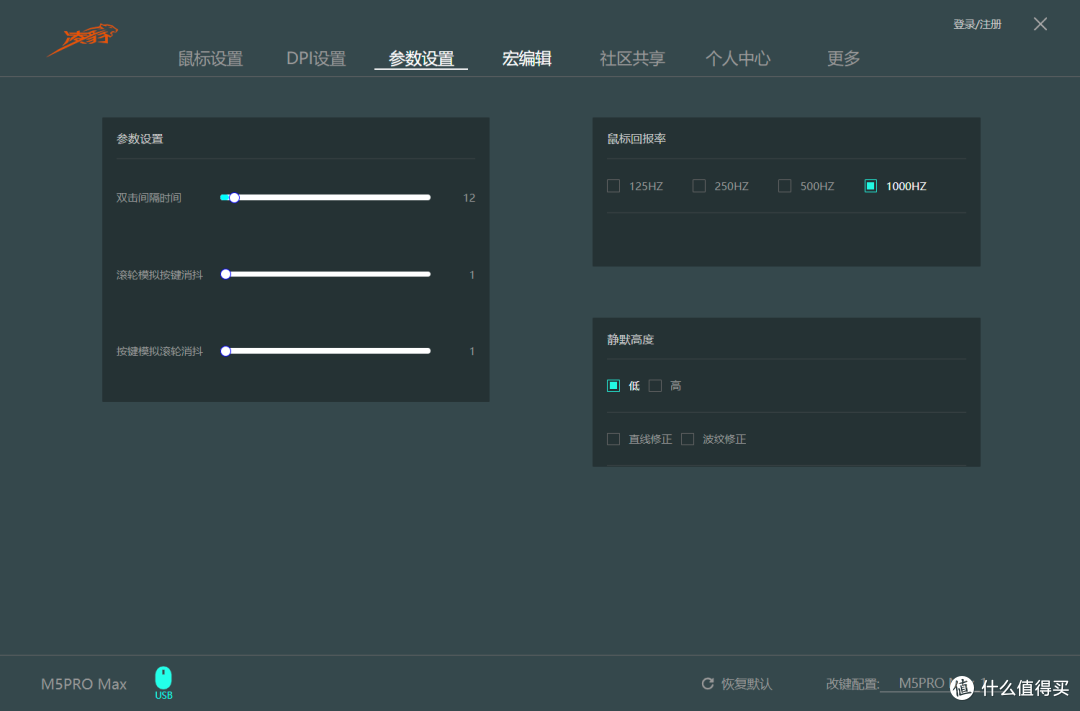Click the 双击间隔时间 value 12

(469, 198)
